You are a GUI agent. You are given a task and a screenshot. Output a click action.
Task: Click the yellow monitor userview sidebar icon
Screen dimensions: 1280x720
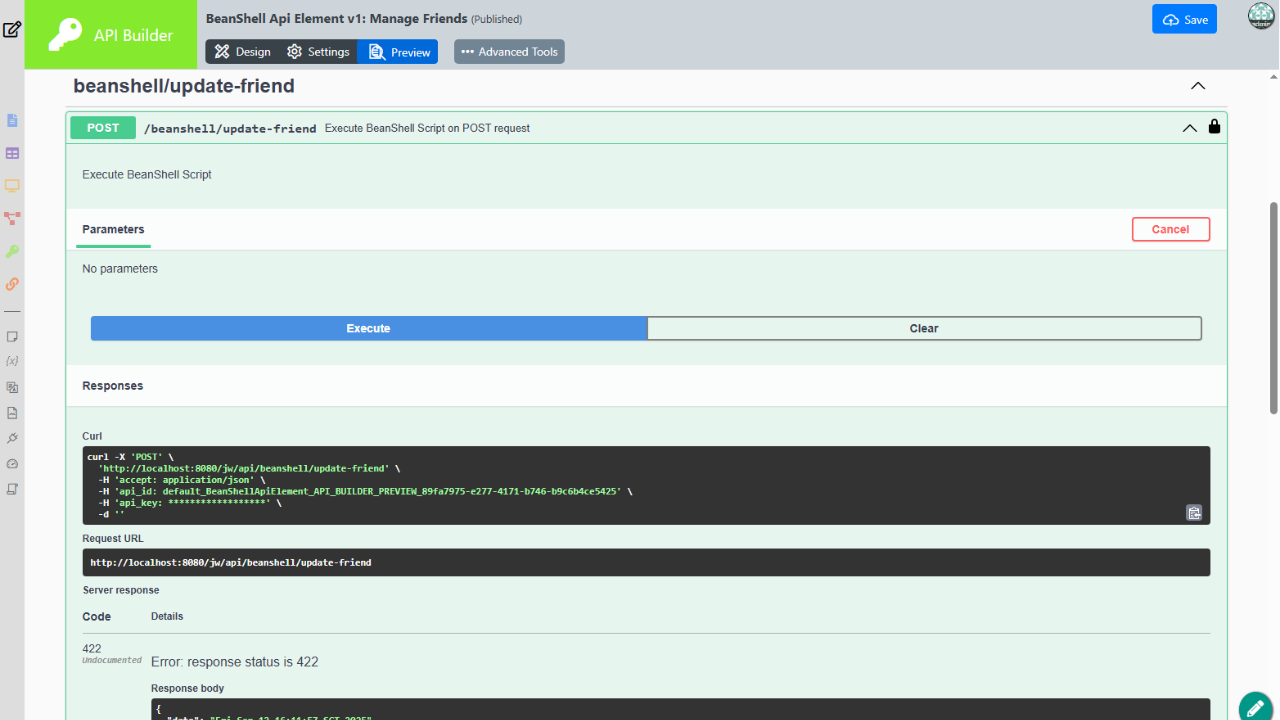point(12,186)
